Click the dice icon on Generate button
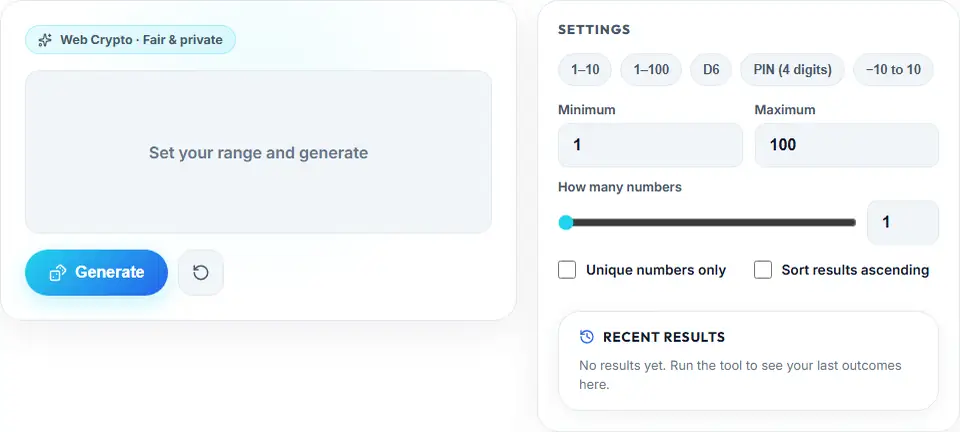The width and height of the screenshot is (960, 432). coord(58,273)
